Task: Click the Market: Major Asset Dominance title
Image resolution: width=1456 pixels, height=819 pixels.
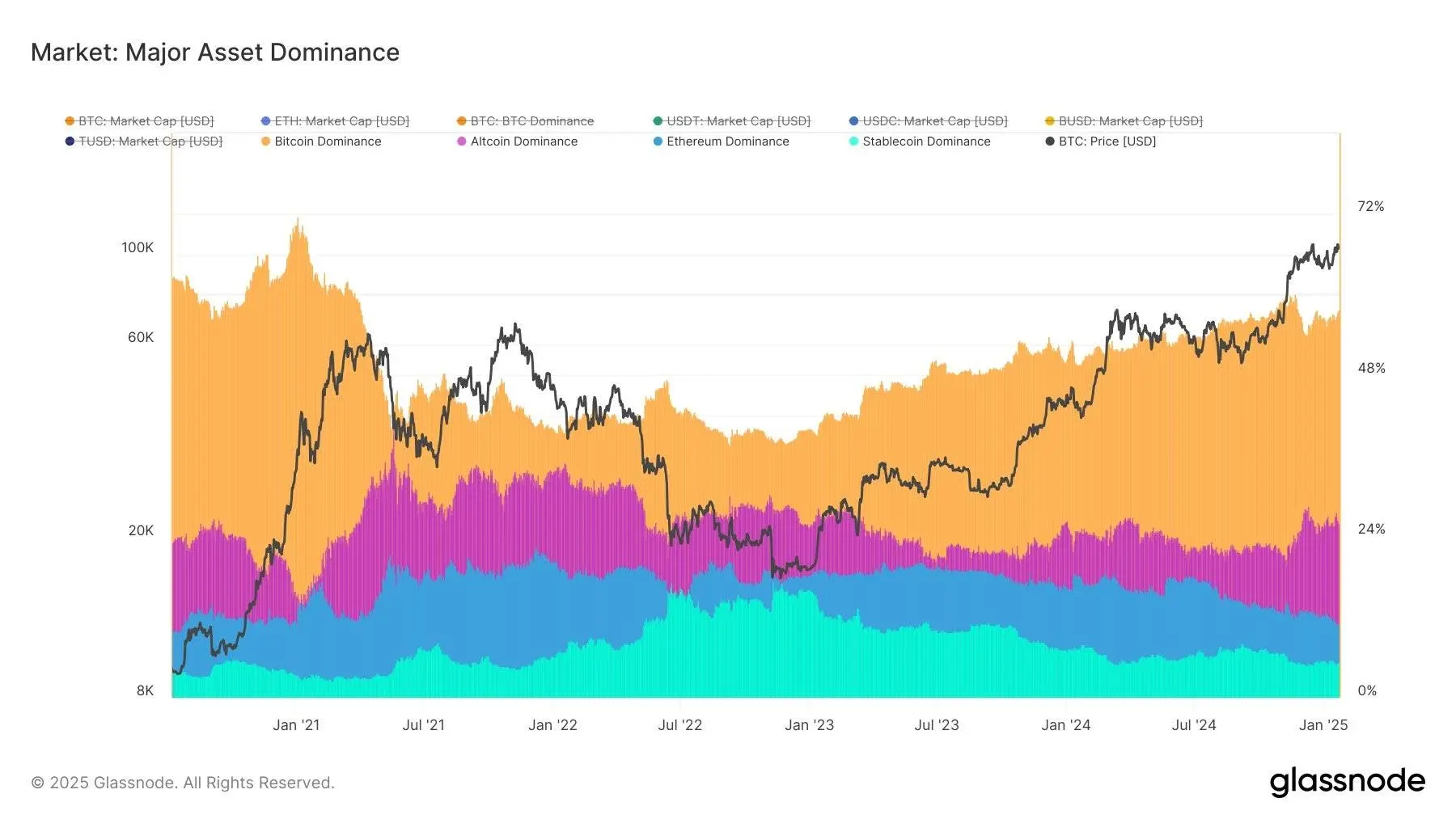Action: [215, 53]
